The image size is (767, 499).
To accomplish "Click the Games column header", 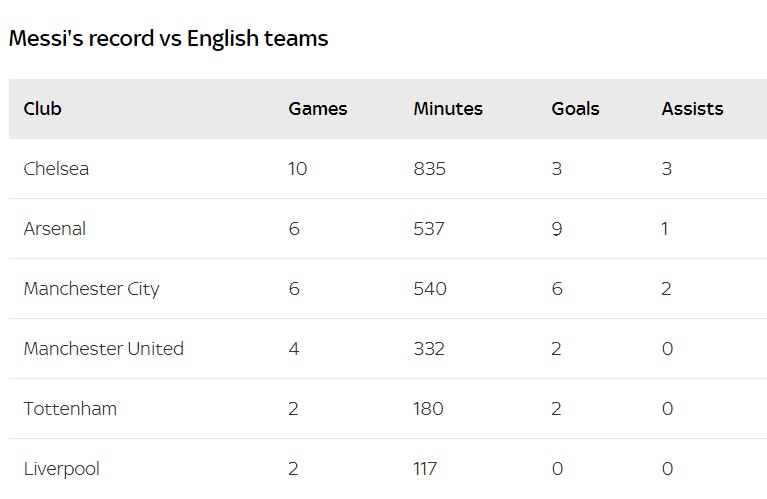I will point(317,109).
